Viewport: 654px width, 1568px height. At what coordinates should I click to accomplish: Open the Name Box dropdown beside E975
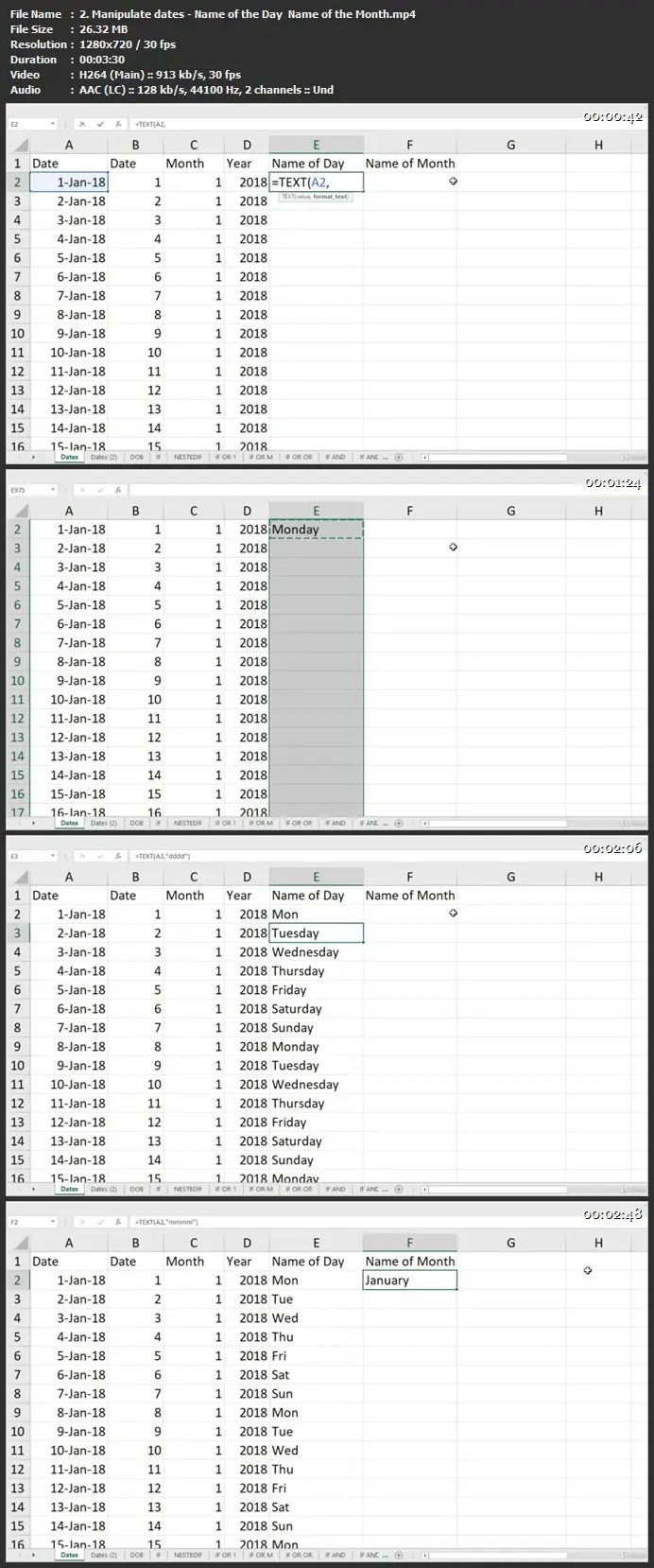tap(53, 490)
